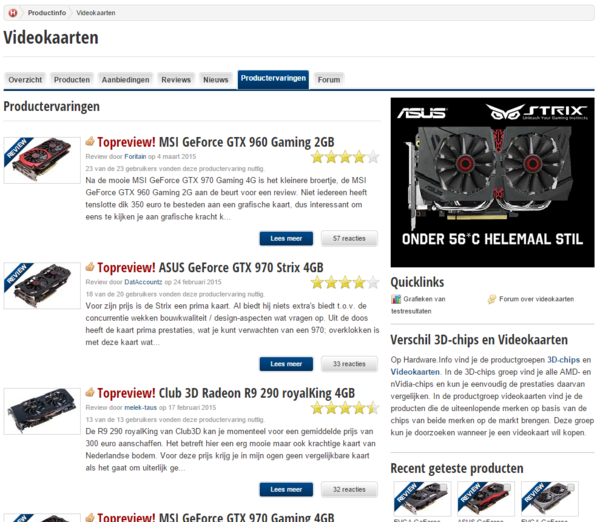The width and height of the screenshot is (600, 522).
Task: Click the Club 3D Radeon R9 290 thumbnail
Action: (x=42, y=411)
